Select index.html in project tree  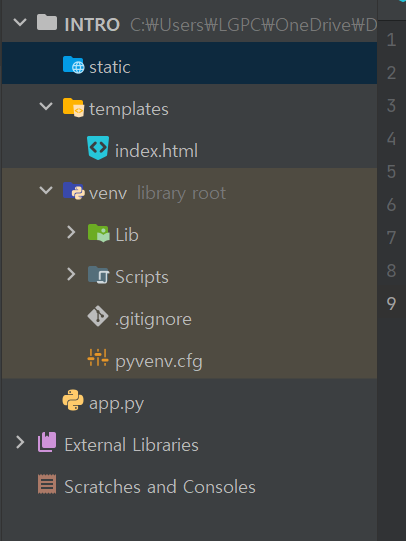point(156,151)
